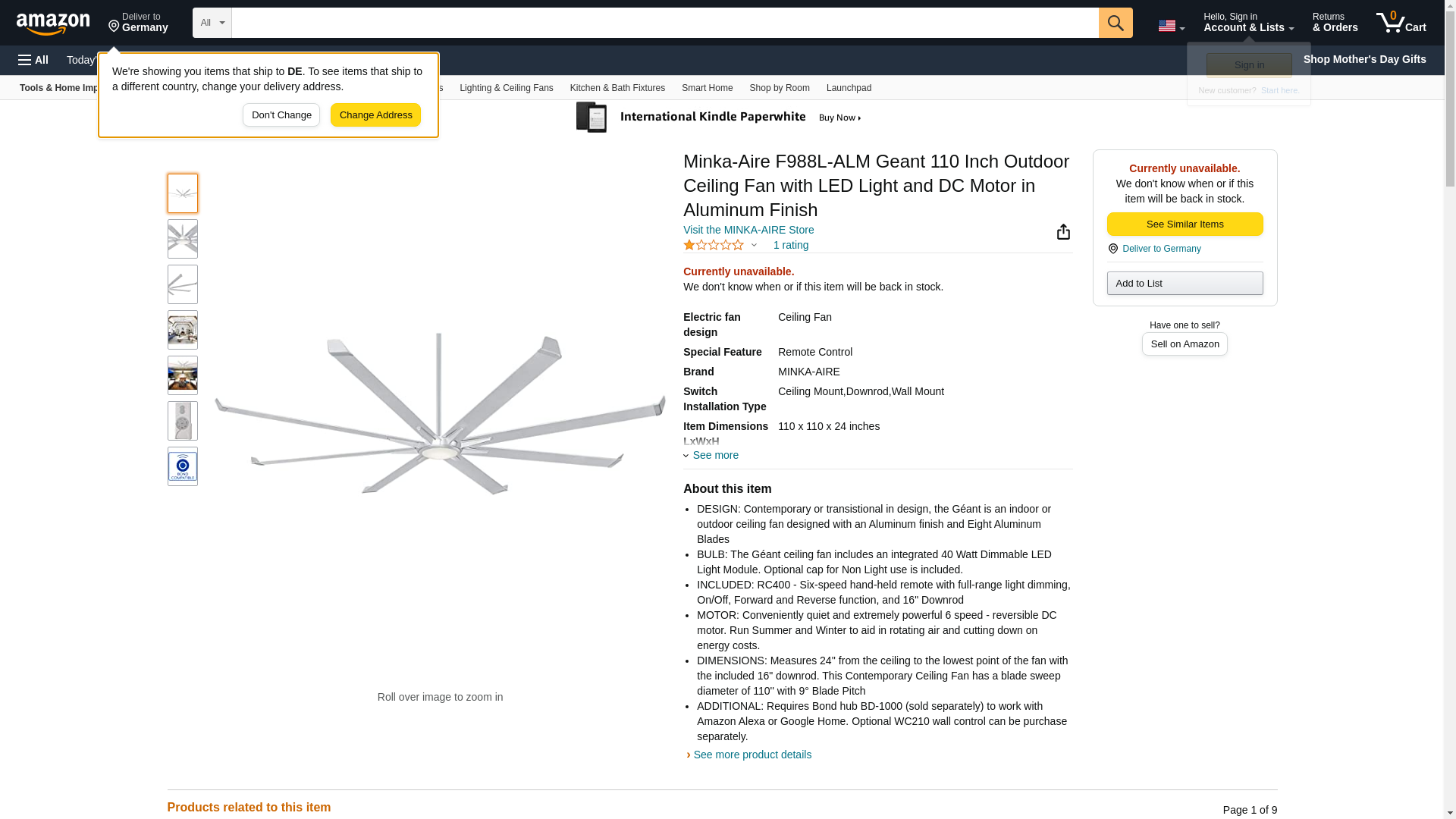The width and height of the screenshot is (1456, 819).
Task: Click the Amazon logo
Action: click(53, 24)
